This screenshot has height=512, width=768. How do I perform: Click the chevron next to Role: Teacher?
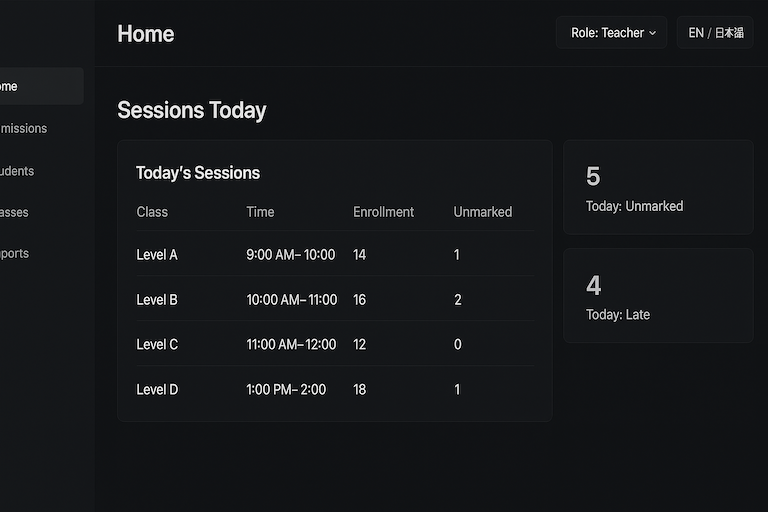(x=653, y=33)
